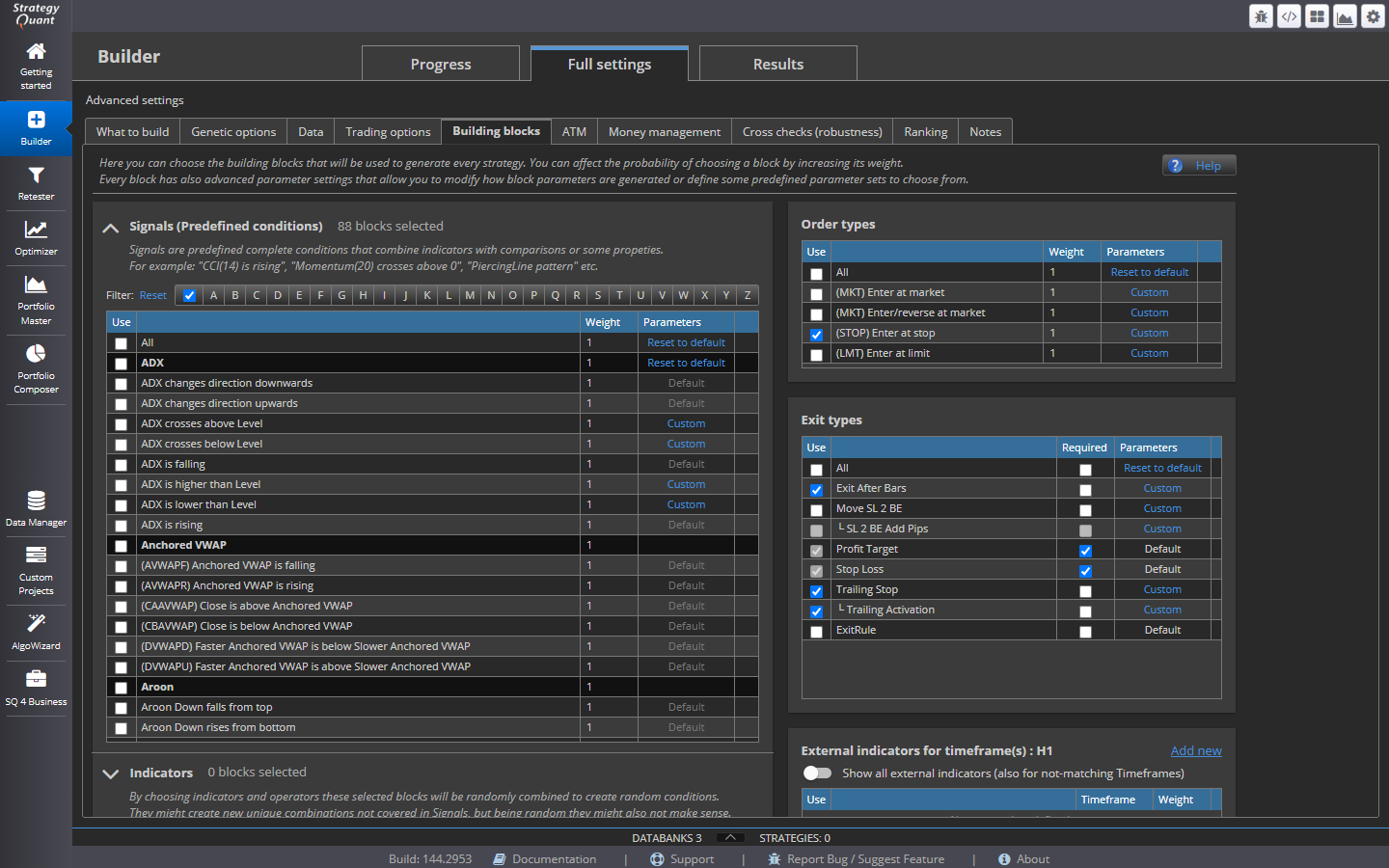Check the ADX is falling checkbox
Viewport: 1389px width, 868px height.
121,465
